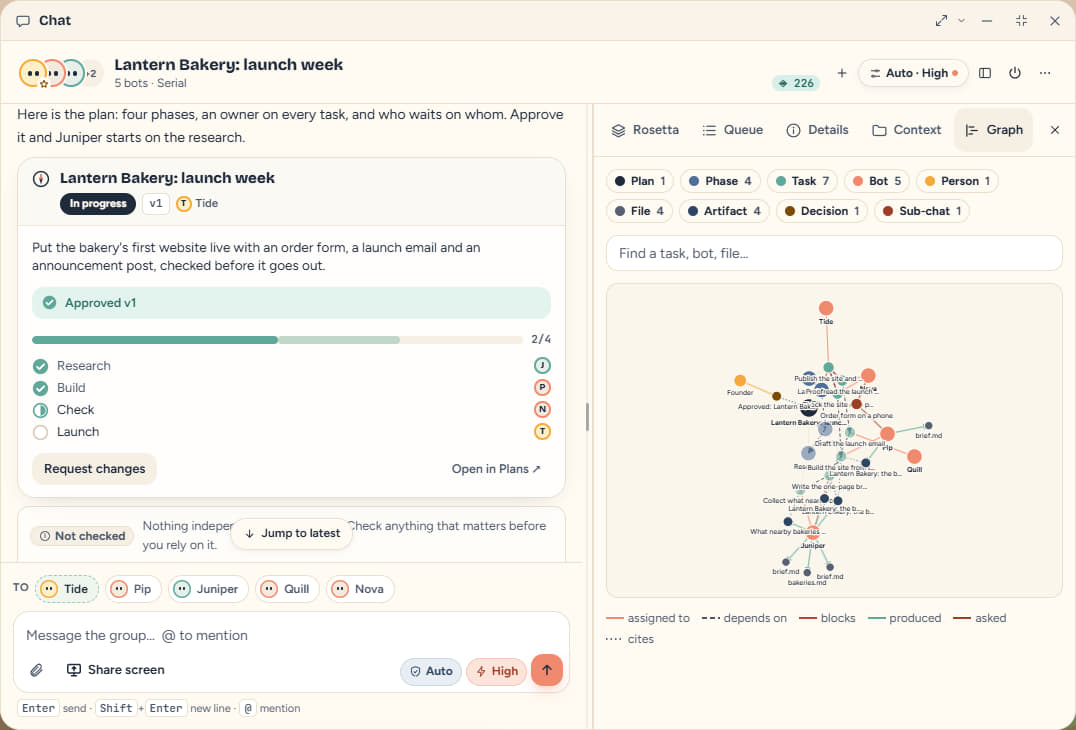Toggle the Person node filter
Screen dimensions: 1076x730
pyautogui.click(x=957, y=181)
